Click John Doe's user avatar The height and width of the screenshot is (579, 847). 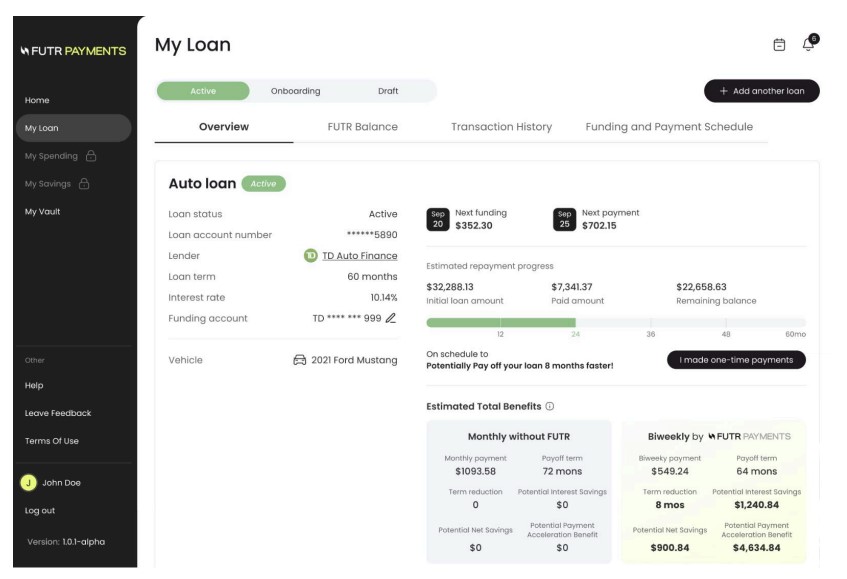29,483
